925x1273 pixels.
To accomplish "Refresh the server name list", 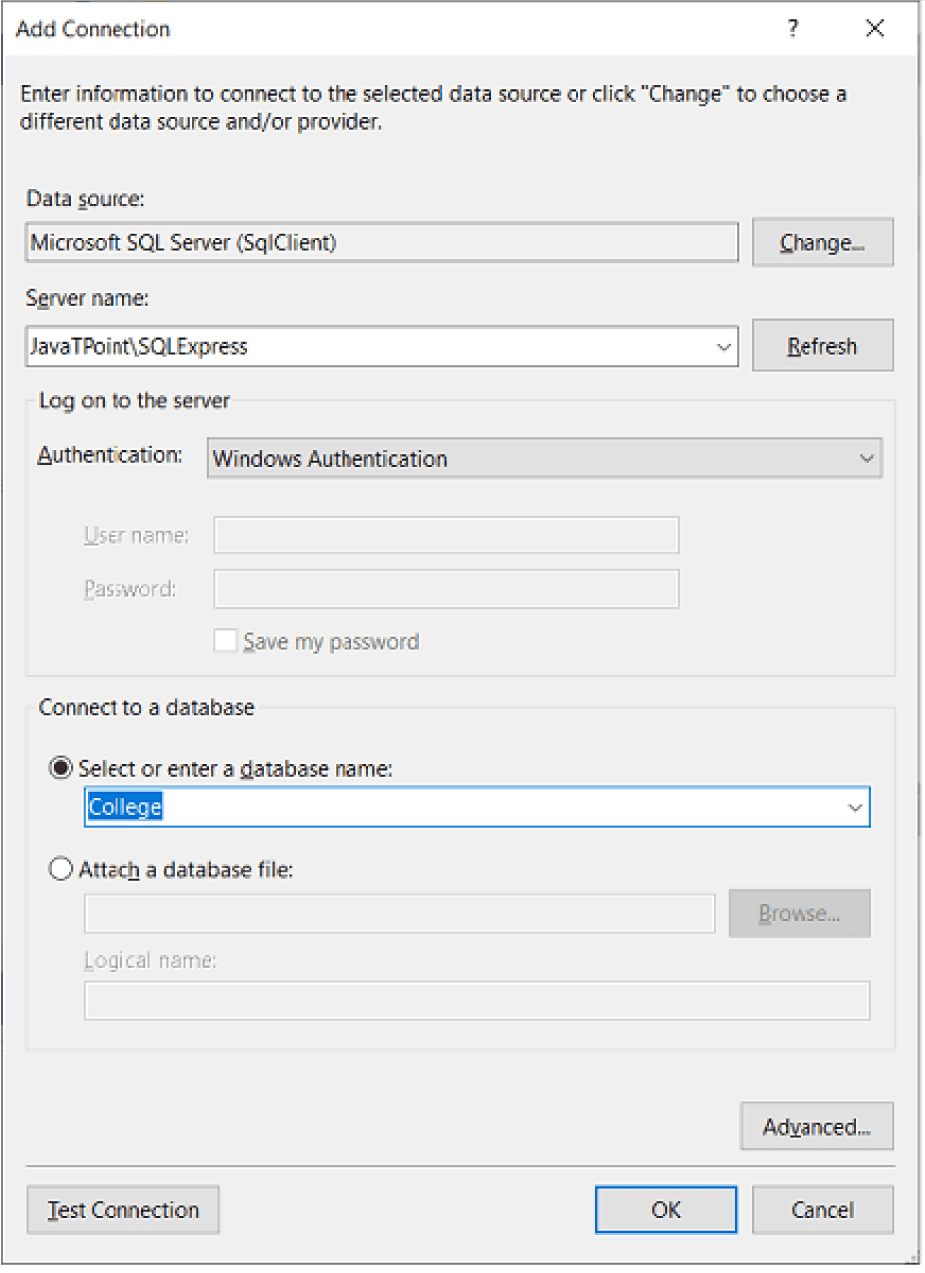I will click(822, 347).
